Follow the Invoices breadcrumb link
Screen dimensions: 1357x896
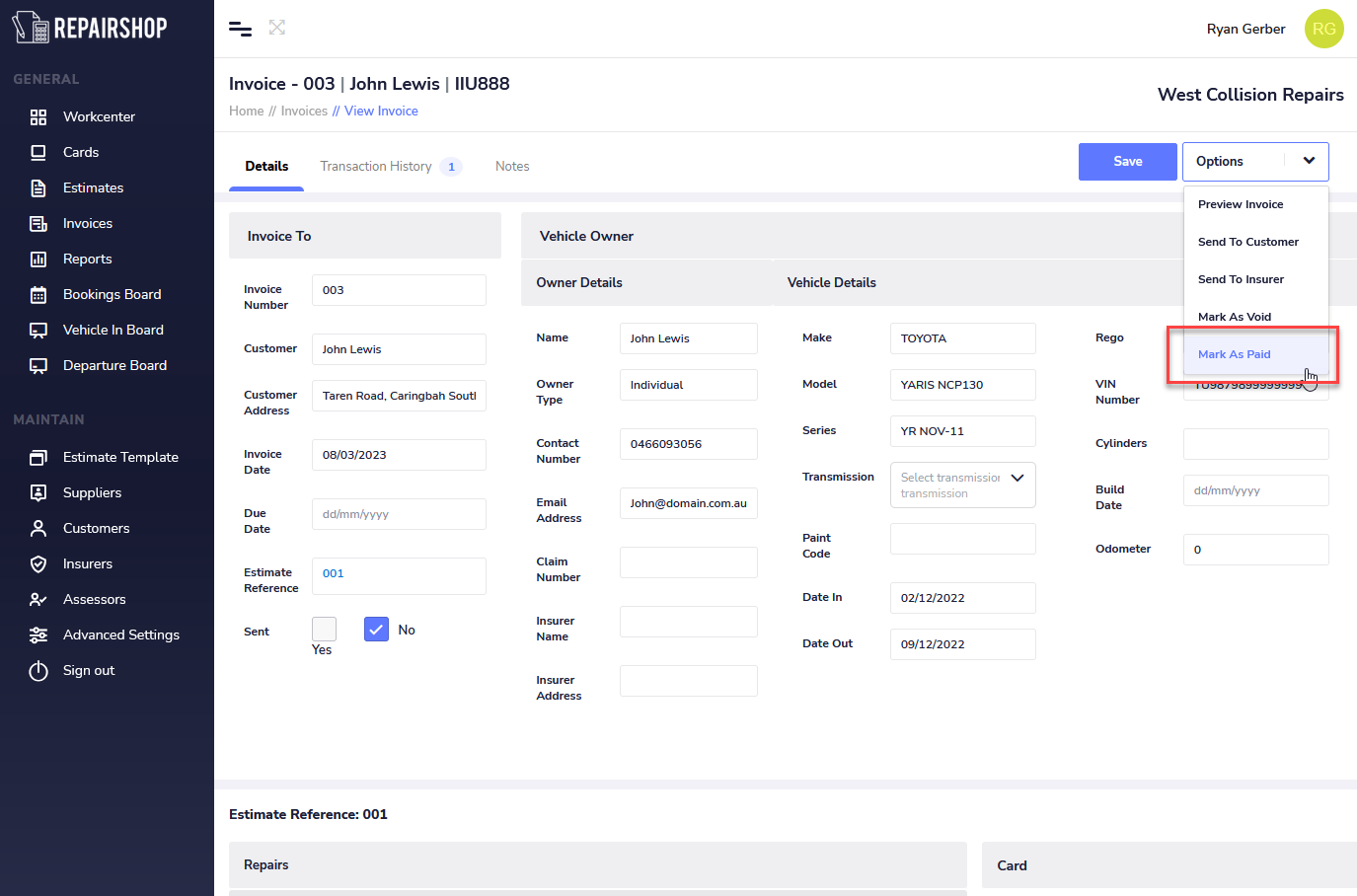click(304, 111)
